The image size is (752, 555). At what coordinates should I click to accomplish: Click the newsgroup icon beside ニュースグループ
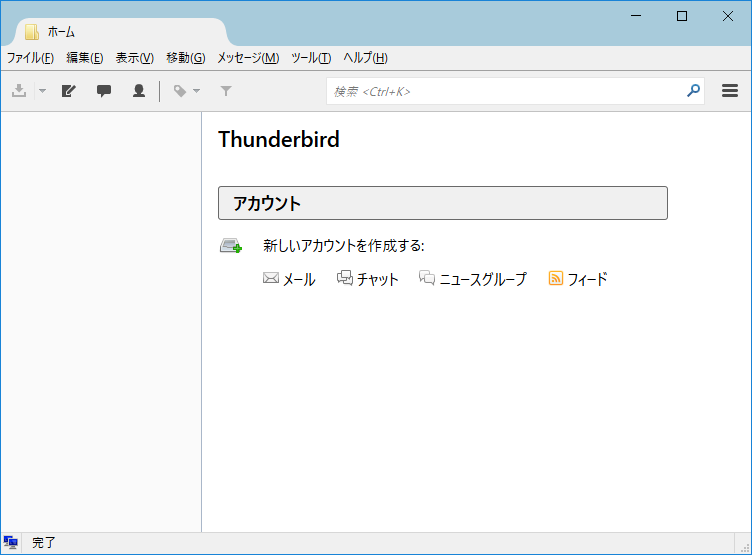click(x=427, y=278)
